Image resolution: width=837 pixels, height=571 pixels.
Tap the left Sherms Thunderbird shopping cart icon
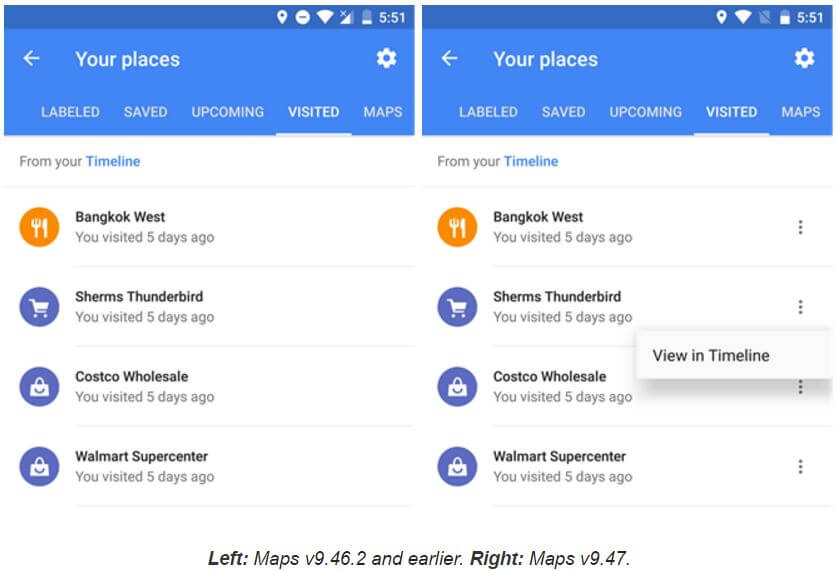pos(39,307)
